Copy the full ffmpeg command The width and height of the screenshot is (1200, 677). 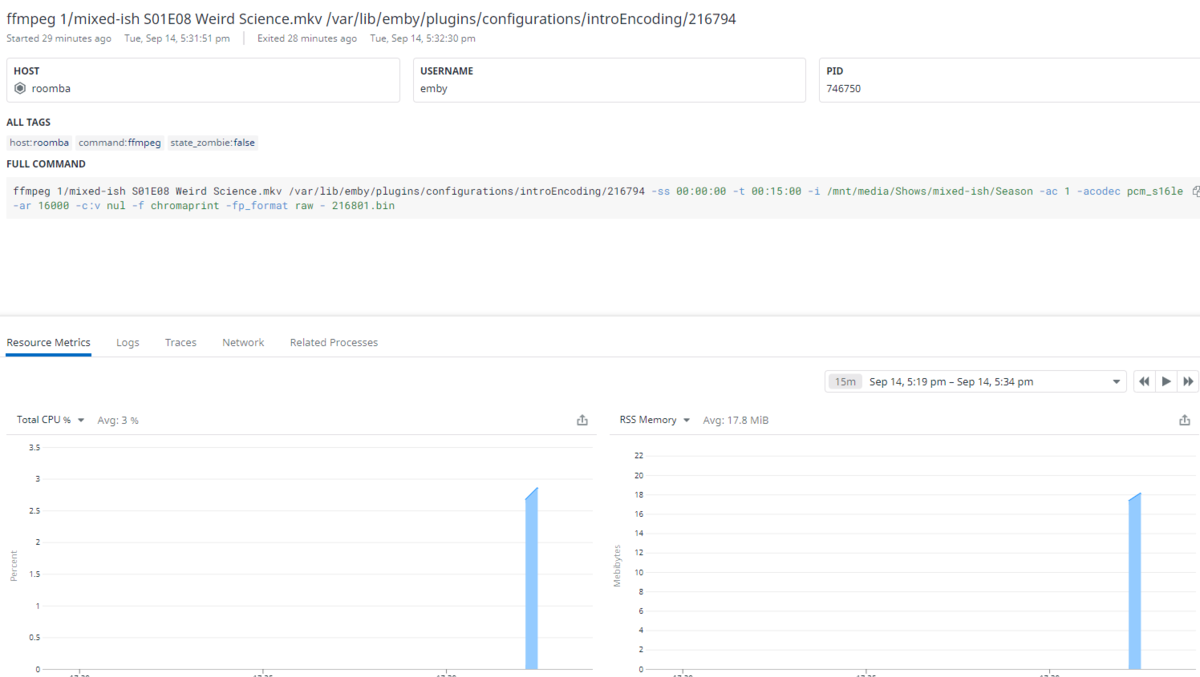tap(1195, 190)
